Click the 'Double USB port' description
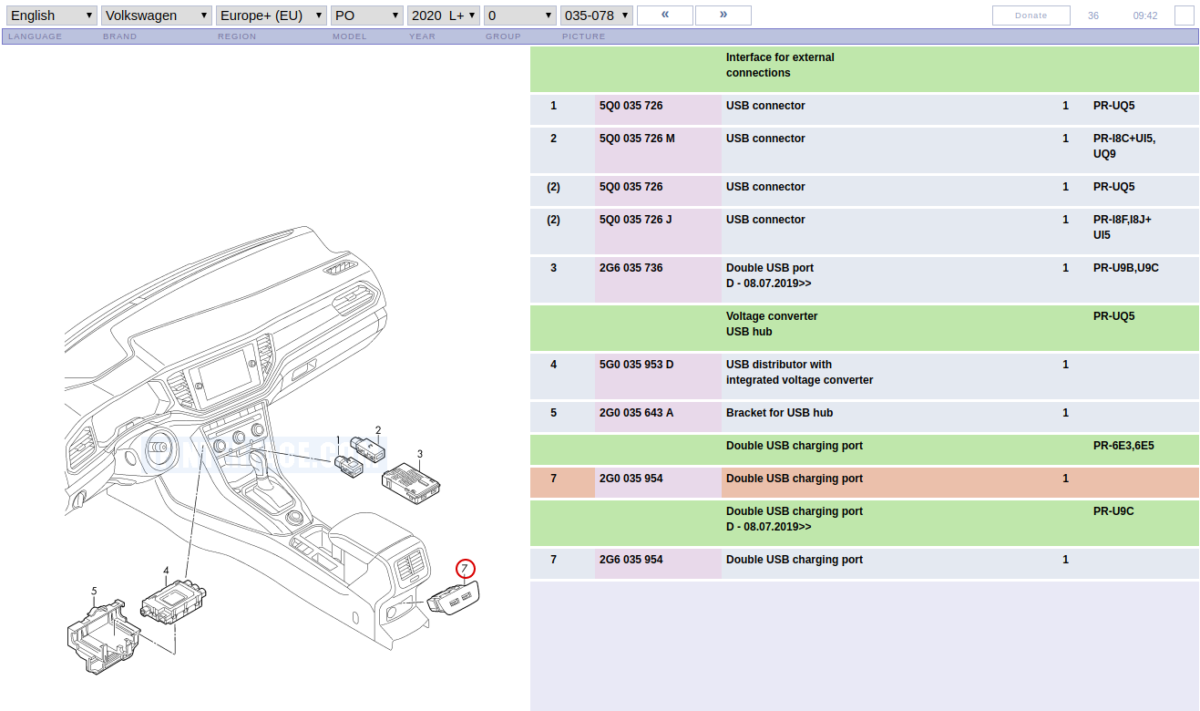The image size is (1200, 711). pyautogui.click(x=770, y=268)
